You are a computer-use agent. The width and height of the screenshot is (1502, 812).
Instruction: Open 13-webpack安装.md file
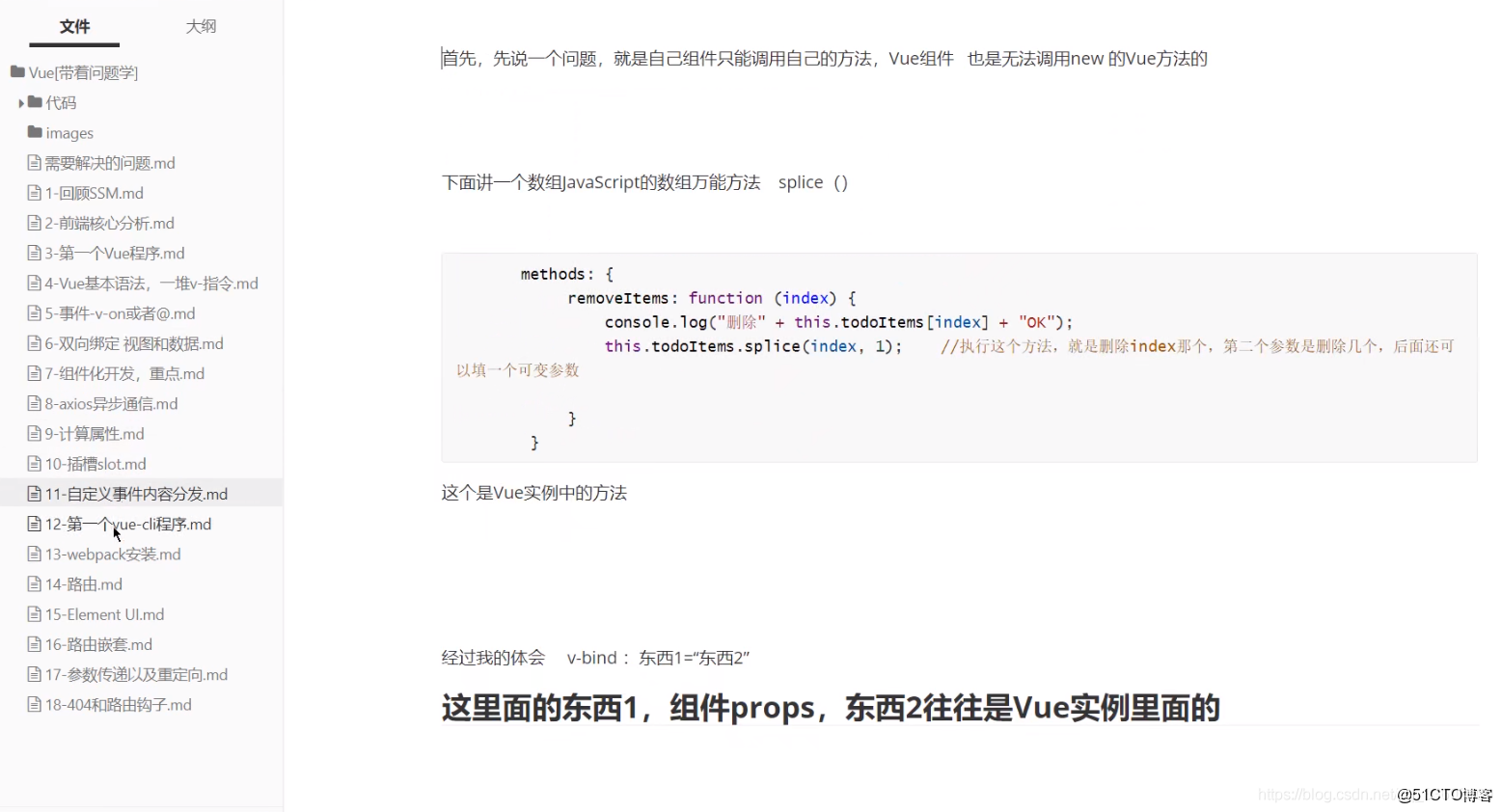(x=113, y=555)
